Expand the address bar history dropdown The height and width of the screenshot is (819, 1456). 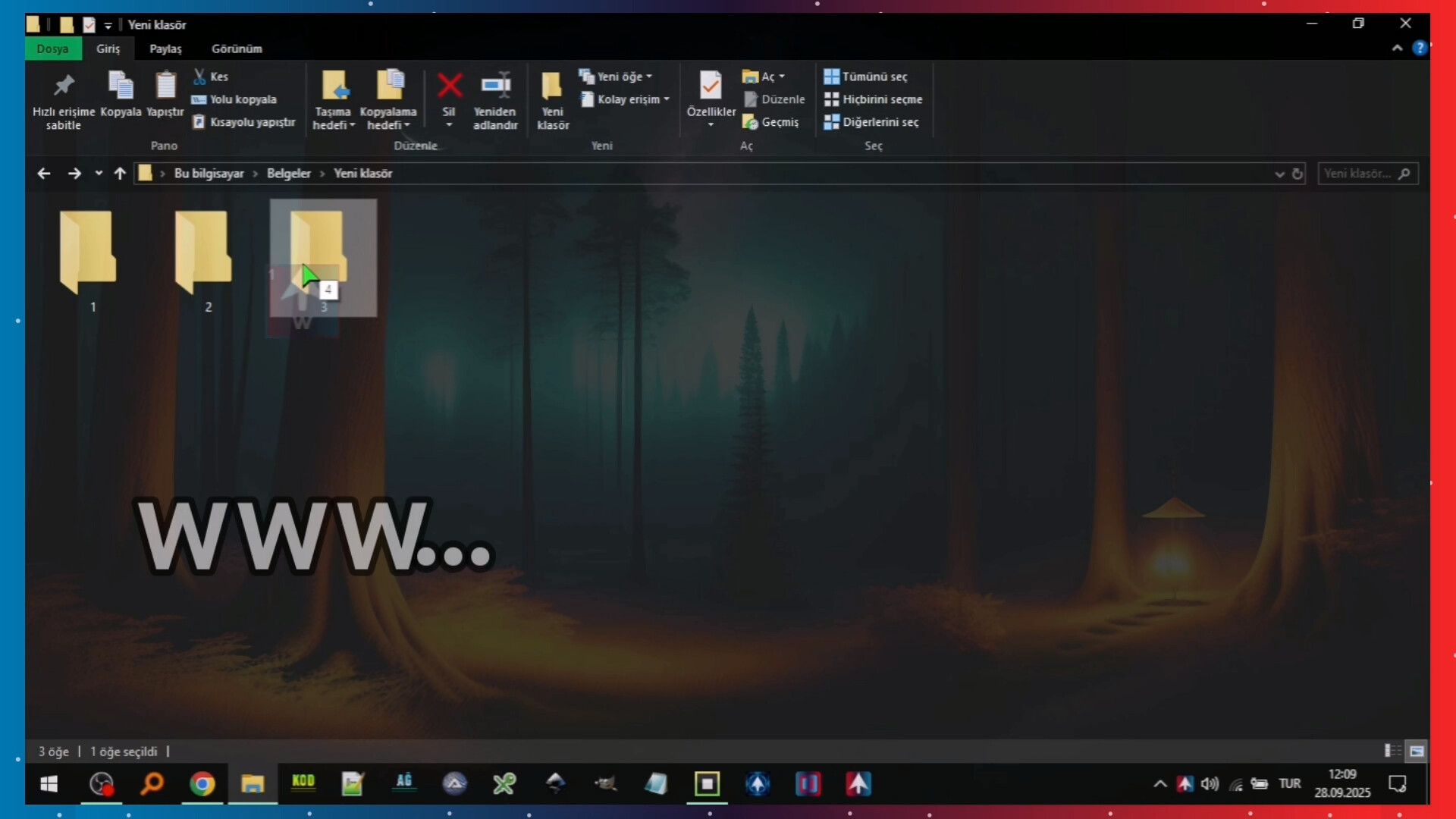coord(1279,174)
